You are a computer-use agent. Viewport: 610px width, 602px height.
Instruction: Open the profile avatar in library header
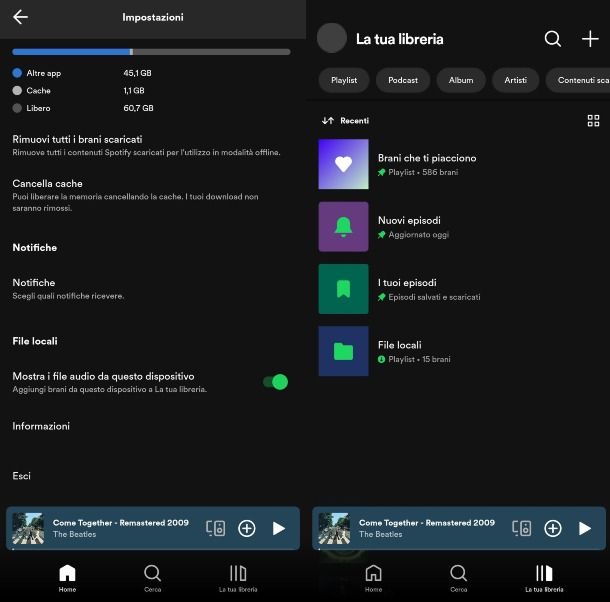(331, 38)
